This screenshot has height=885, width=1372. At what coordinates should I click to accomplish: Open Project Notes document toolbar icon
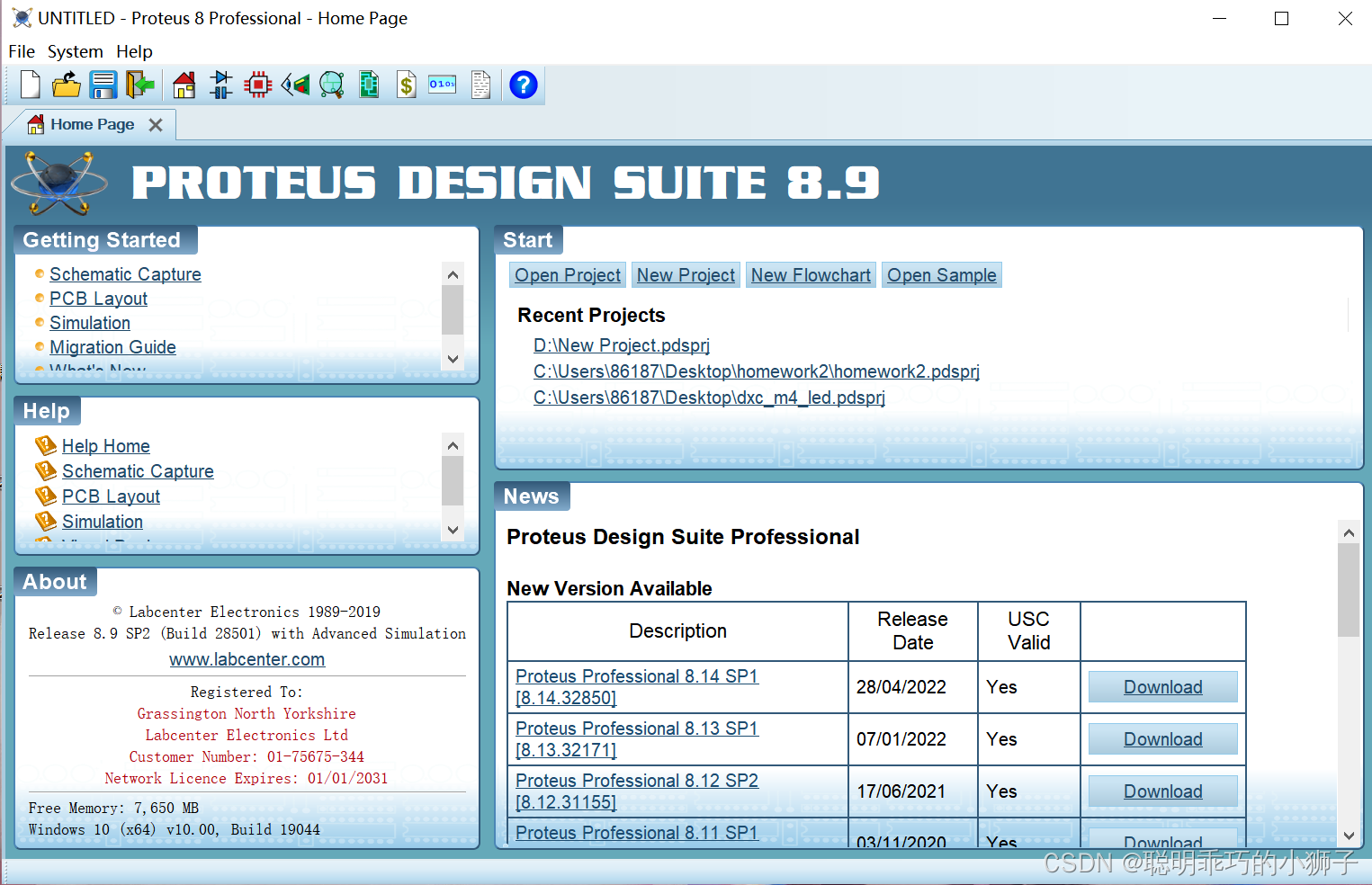[x=481, y=85]
